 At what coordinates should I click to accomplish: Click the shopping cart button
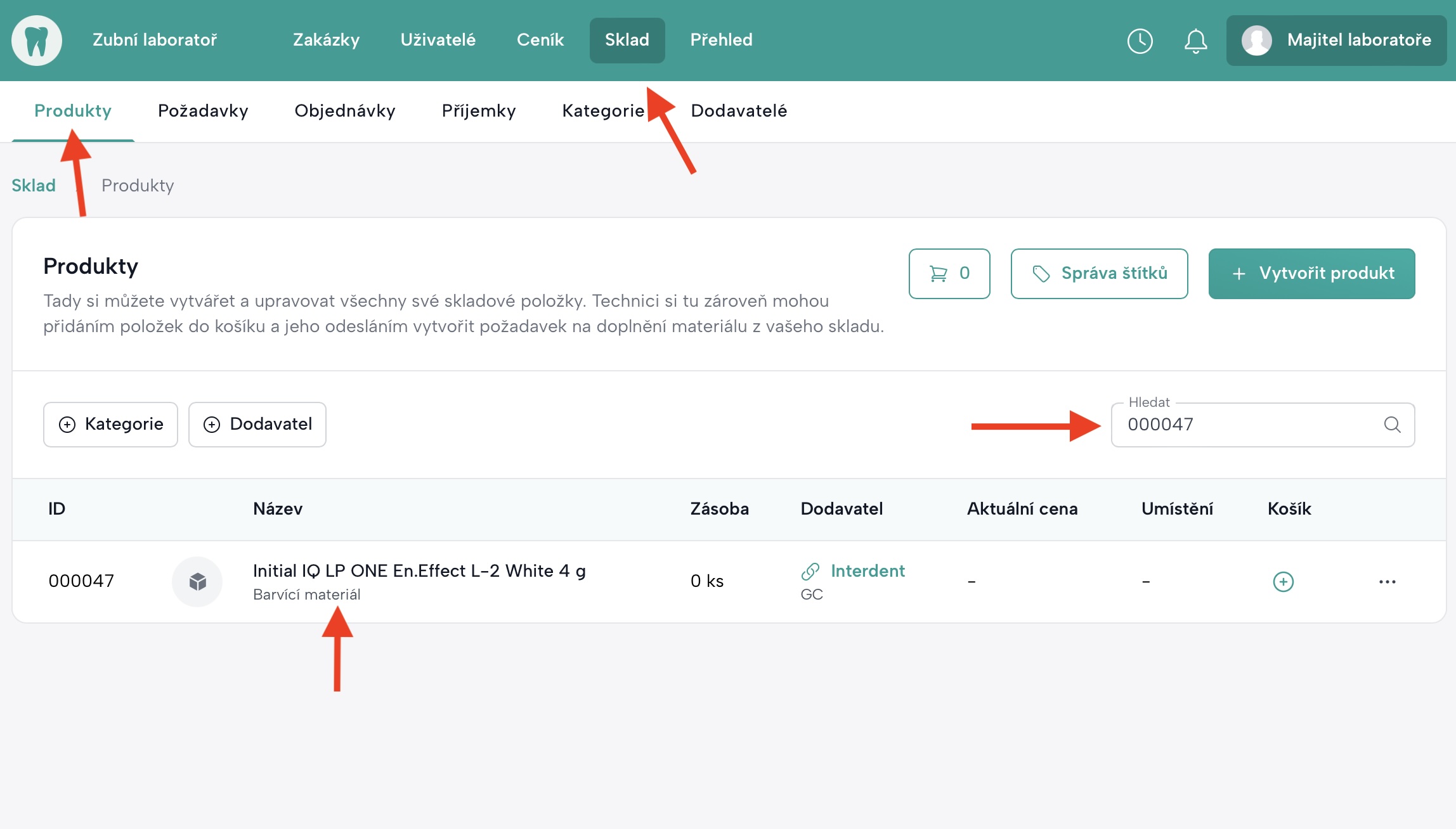[949, 273]
